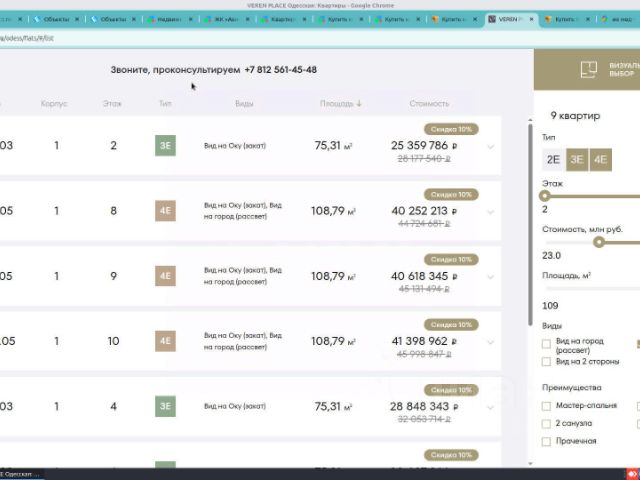The height and width of the screenshot is (480, 640).
Task: Open the visual selection floor plan icon
Action: 589,69
